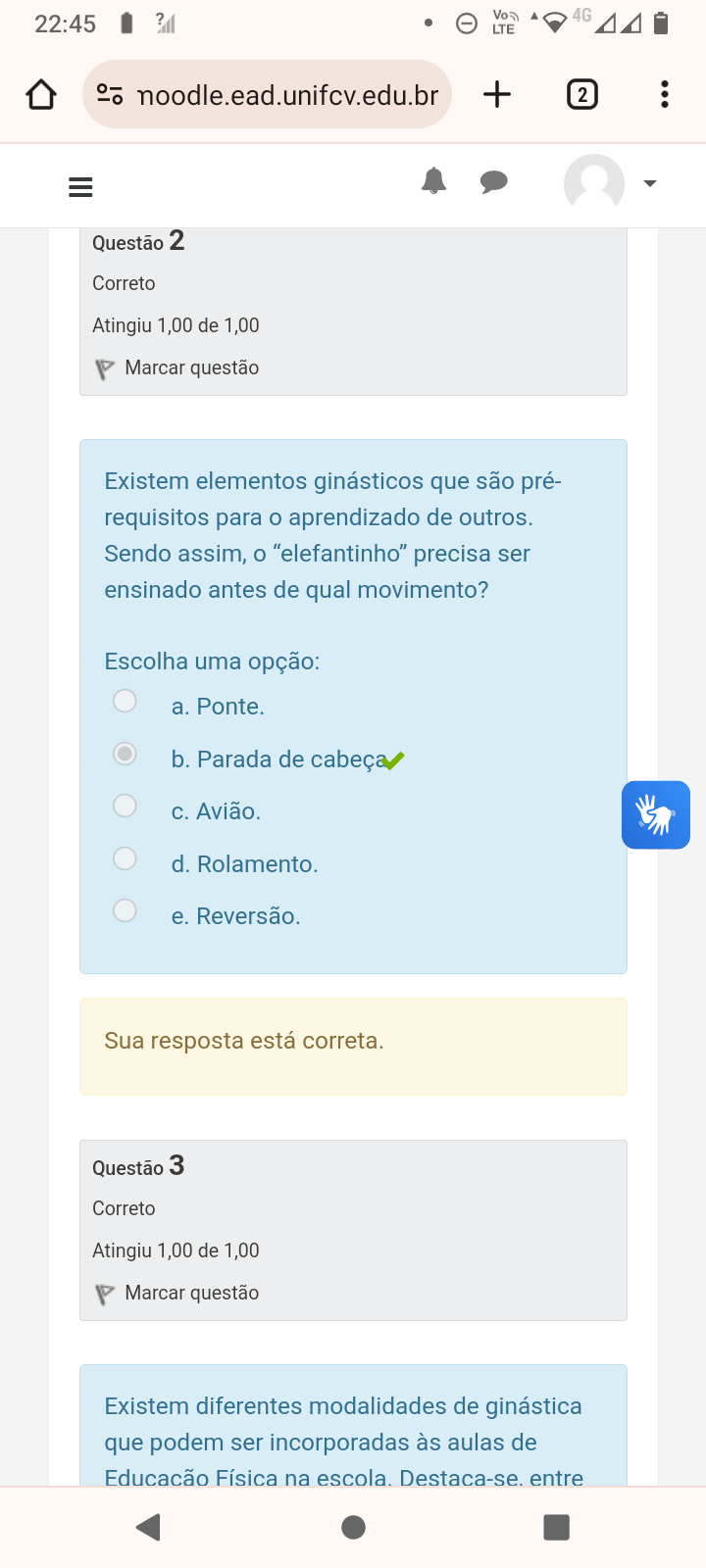Tap the site info icon in address bar
Viewport: 706px width, 1568px height.
coord(109,95)
